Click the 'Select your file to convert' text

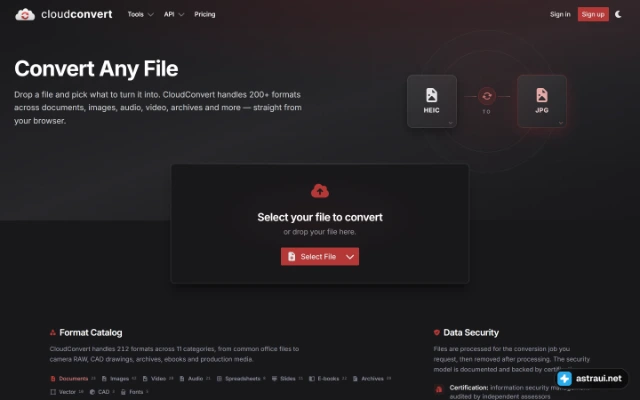320,217
